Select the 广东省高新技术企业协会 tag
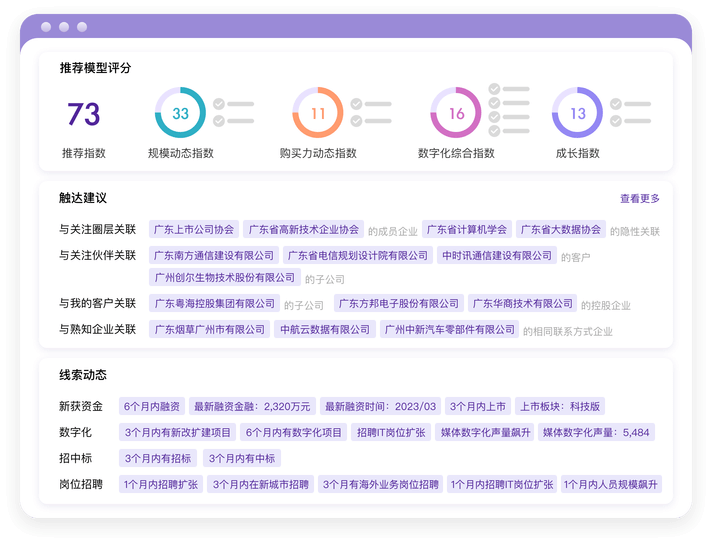This screenshot has height=544, width=712. pos(303,229)
